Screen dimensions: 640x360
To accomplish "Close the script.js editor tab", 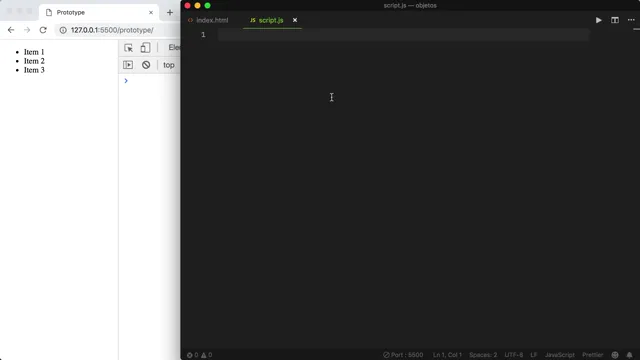I will [x=295, y=20].
